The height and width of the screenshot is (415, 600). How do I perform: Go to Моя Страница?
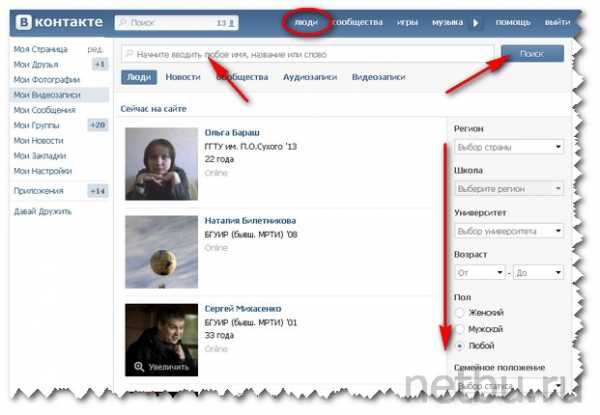point(41,49)
